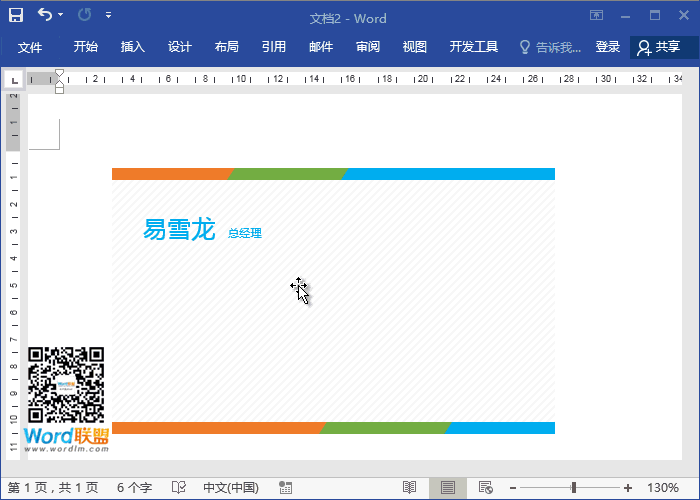This screenshot has height=500, width=700.
Task: Switch to the 视图 tab
Action: 415,47
